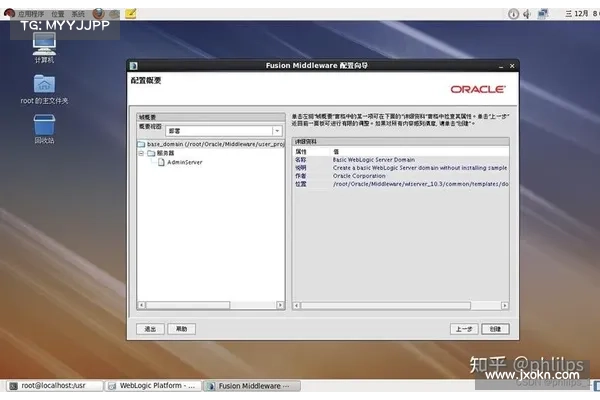Minimize the Fusion Middleware wizard window
This screenshot has width=600, height=400.
click(501, 66)
